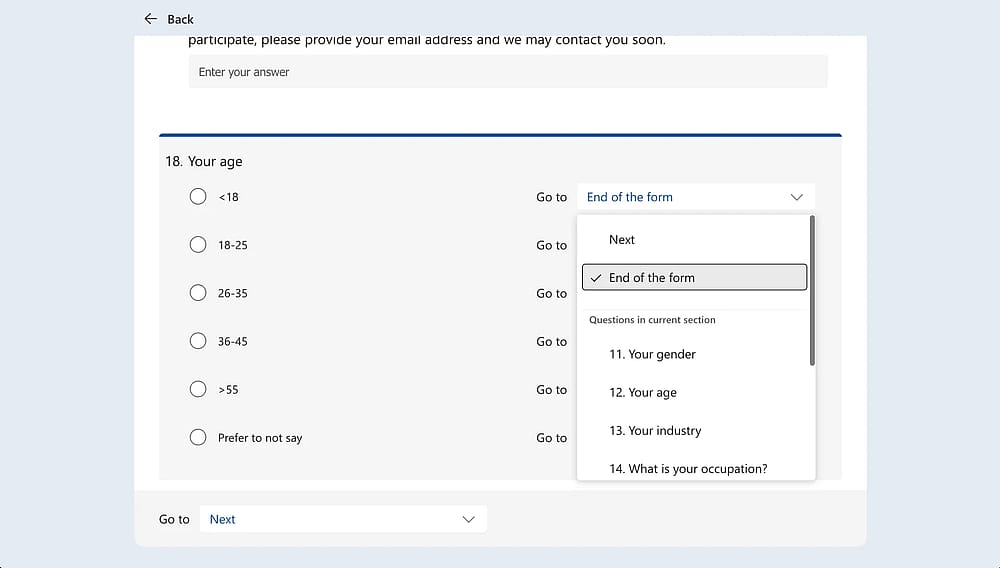
Task: Select the Prefer to not say radio button
Action: [x=198, y=437]
